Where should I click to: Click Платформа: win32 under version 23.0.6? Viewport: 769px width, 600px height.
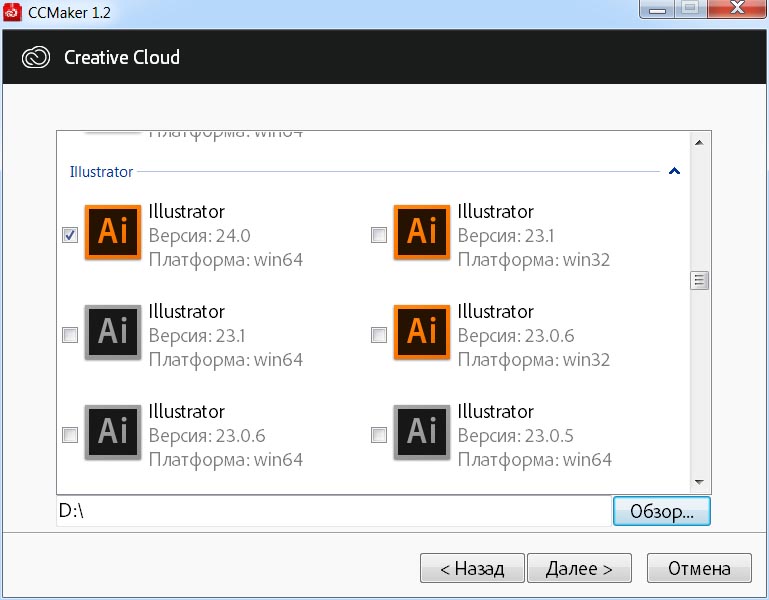click(x=534, y=360)
